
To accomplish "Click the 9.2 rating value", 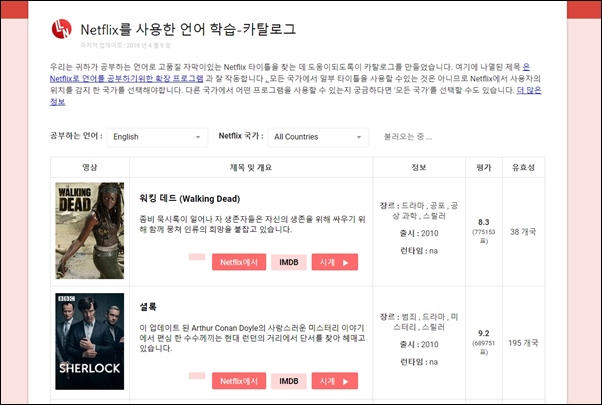I will pyautogui.click(x=484, y=333).
